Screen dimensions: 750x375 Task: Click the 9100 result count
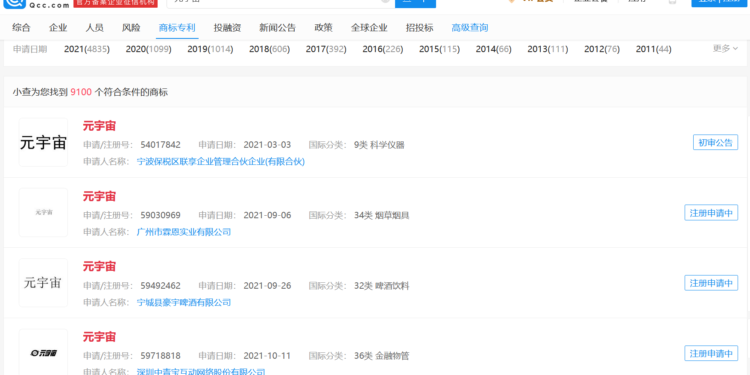(81, 92)
